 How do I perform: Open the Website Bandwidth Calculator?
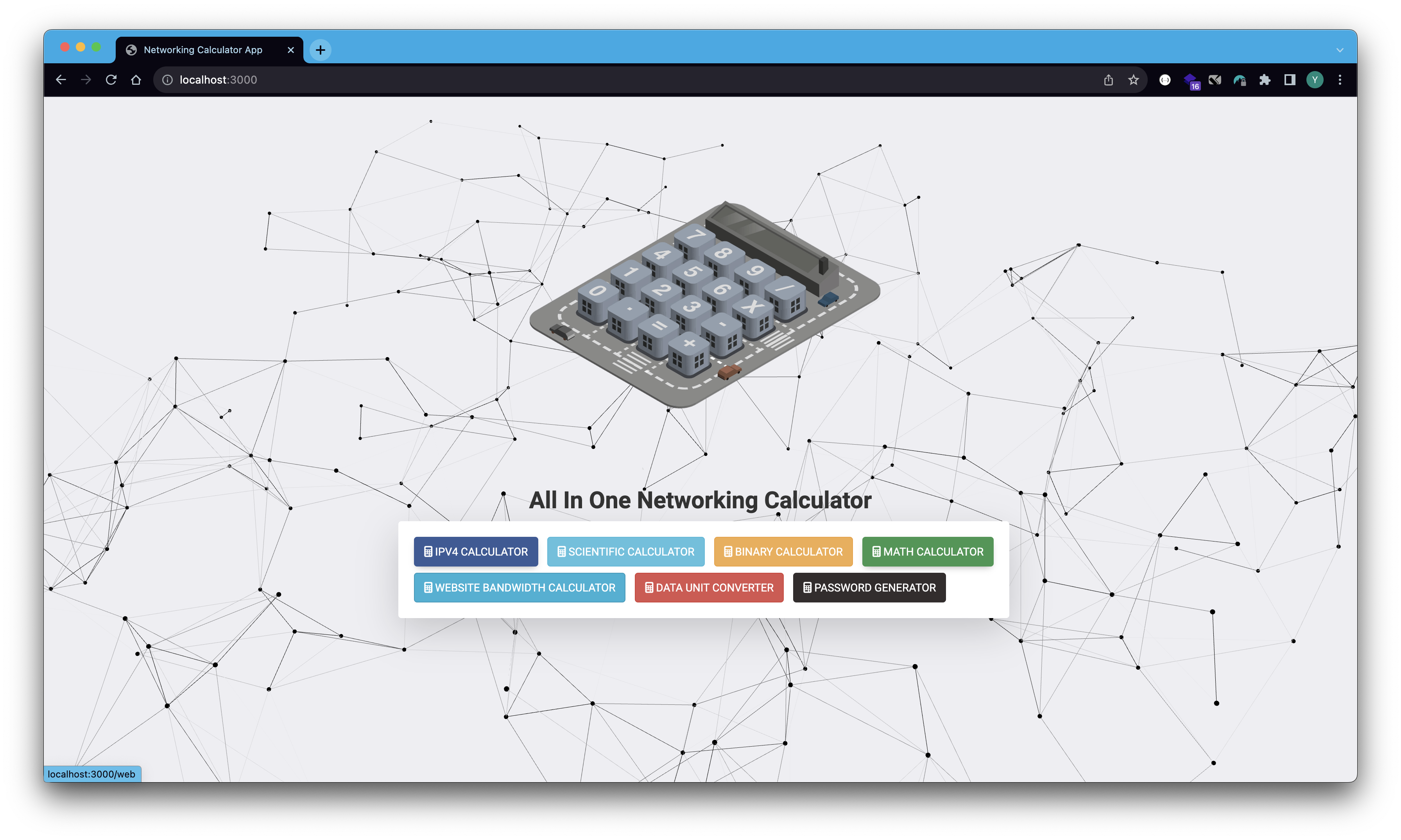tap(519, 588)
